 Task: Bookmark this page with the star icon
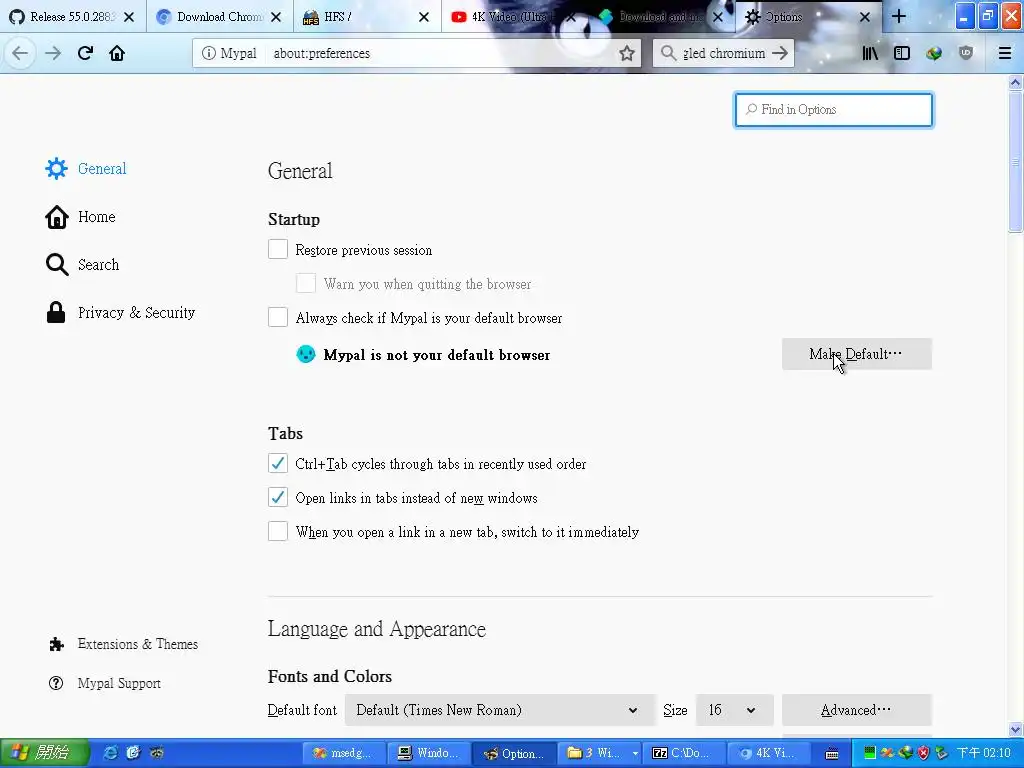click(x=627, y=53)
